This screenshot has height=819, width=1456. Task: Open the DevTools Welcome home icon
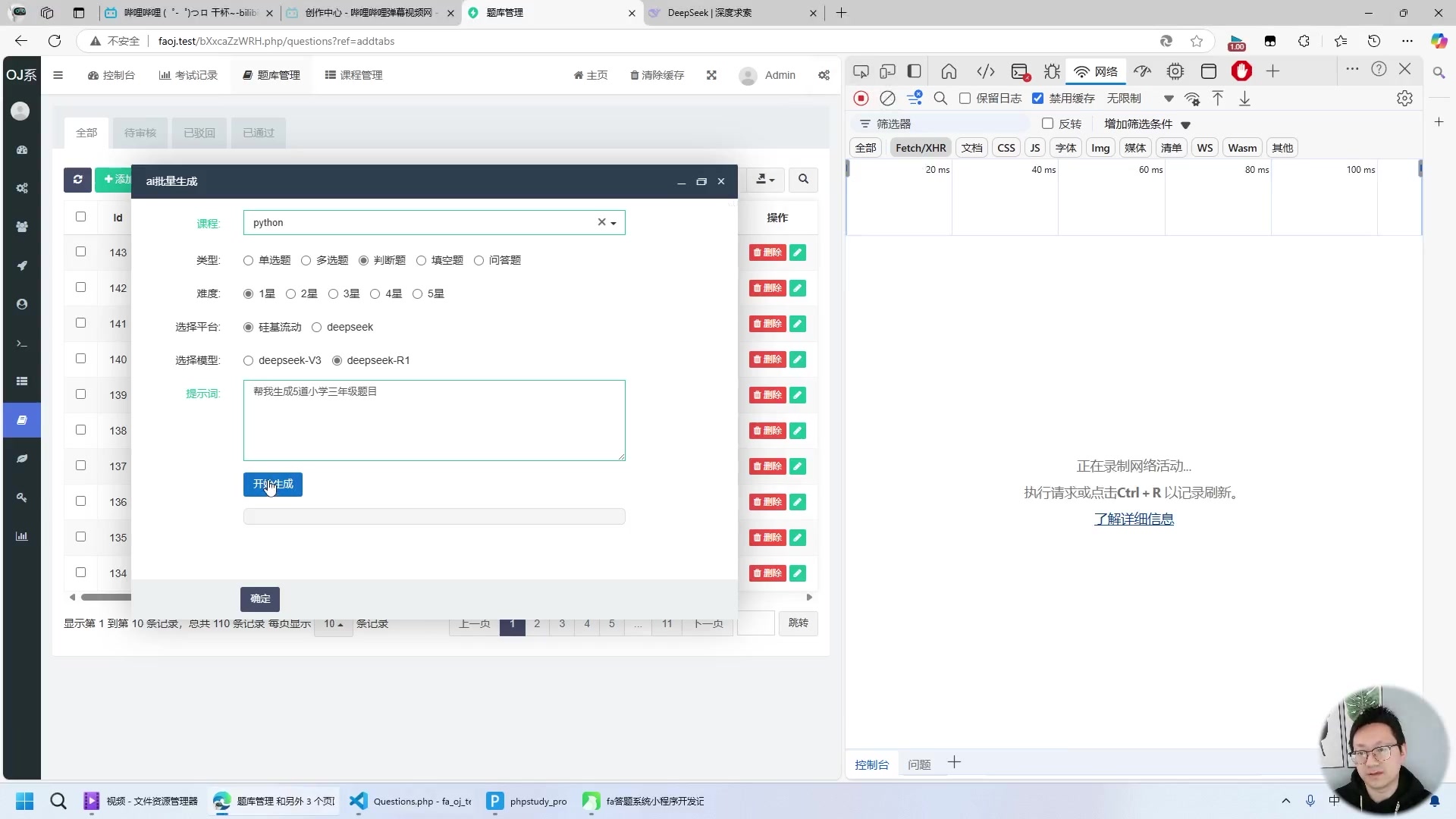pyautogui.click(x=949, y=71)
